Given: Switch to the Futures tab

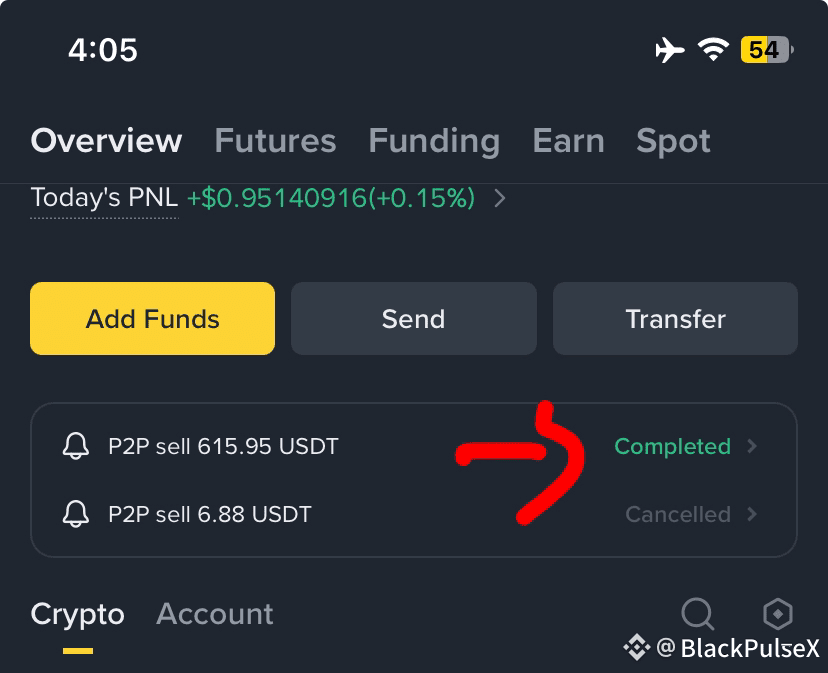Looking at the screenshot, I should pyautogui.click(x=275, y=141).
